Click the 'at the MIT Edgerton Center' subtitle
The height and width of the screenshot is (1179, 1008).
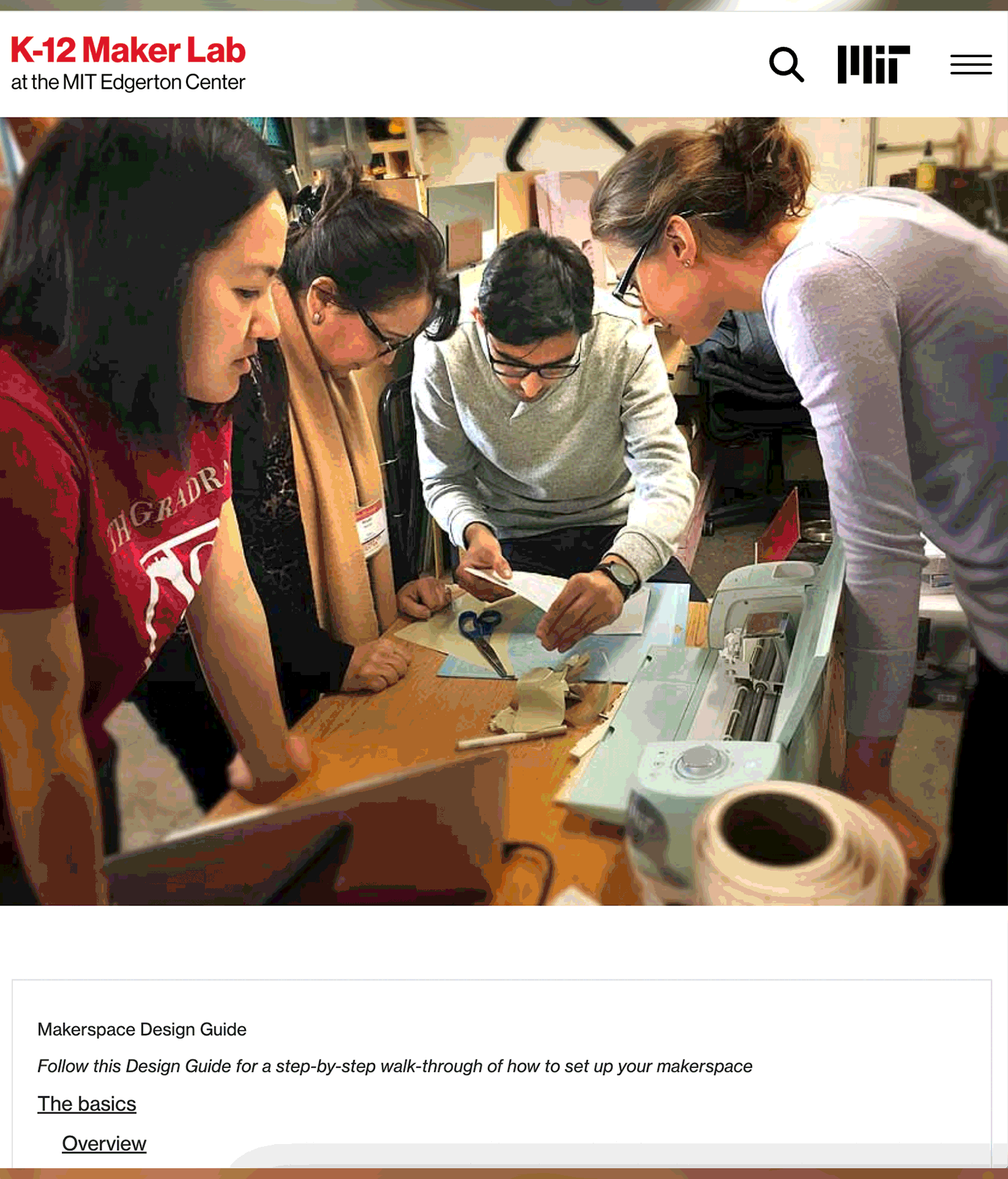point(128,82)
